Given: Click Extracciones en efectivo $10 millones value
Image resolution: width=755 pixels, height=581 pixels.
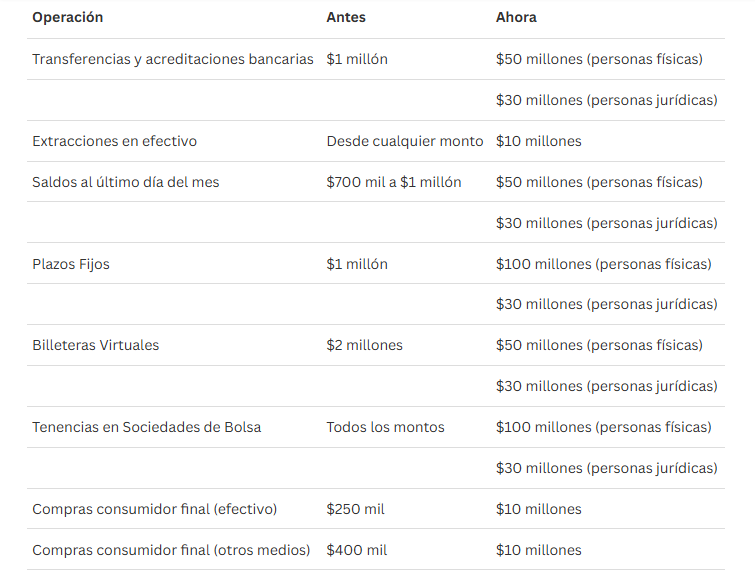Looking at the screenshot, I should coord(539,141).
